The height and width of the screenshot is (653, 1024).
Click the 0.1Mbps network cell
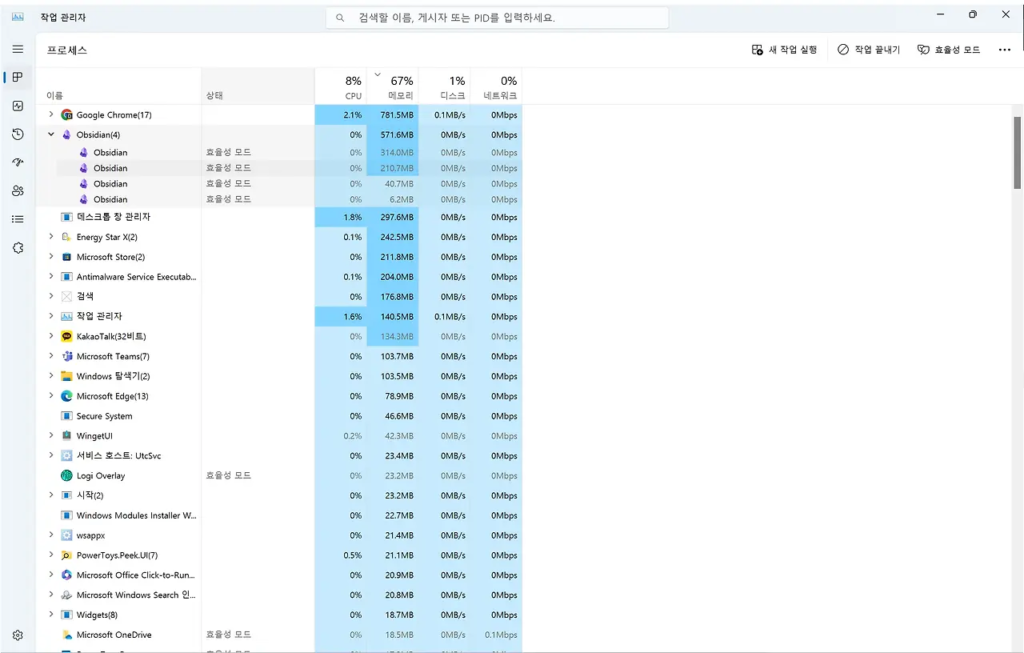(x=496, y=635)
